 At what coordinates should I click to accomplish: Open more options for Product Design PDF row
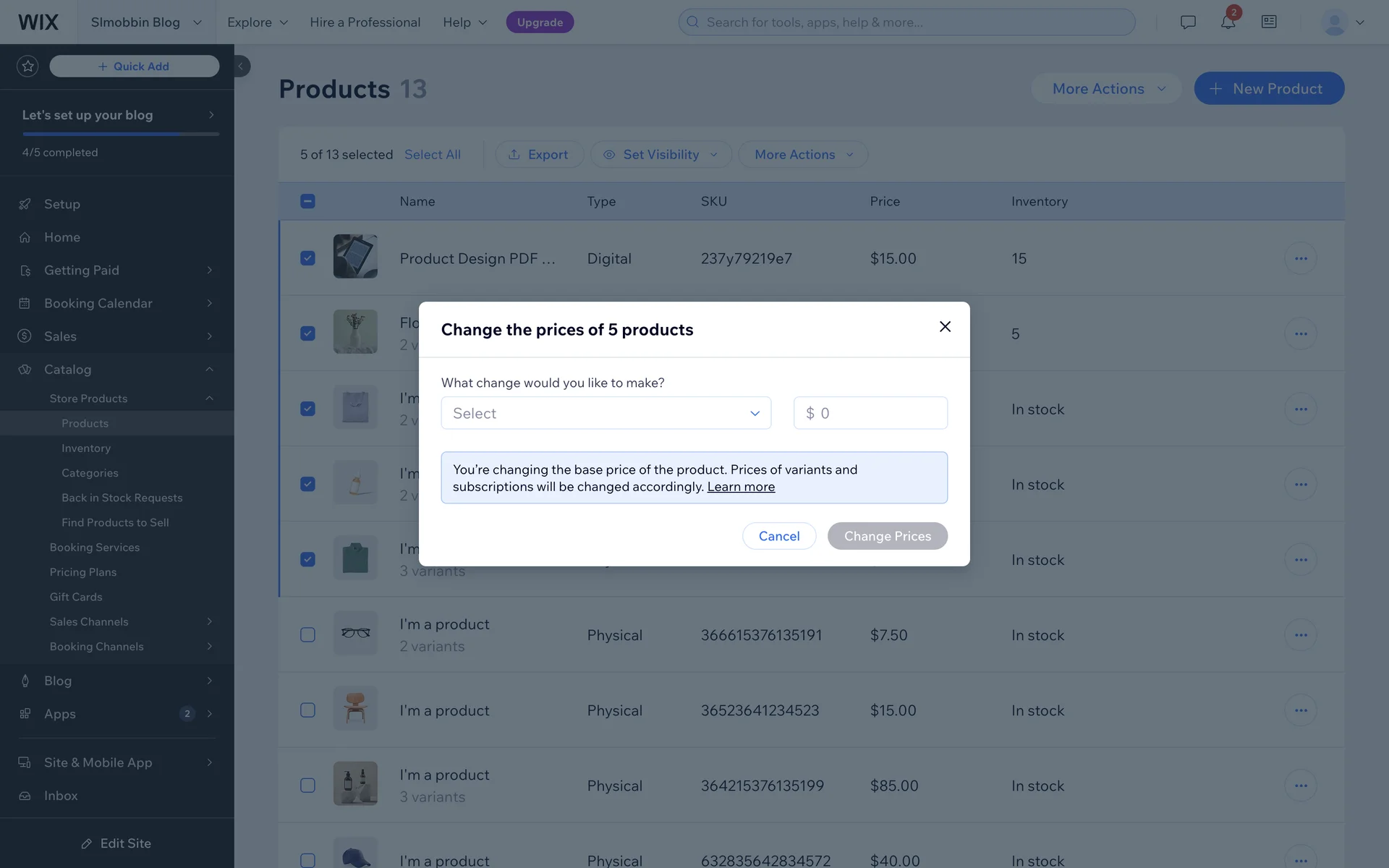coord(1300,258)
